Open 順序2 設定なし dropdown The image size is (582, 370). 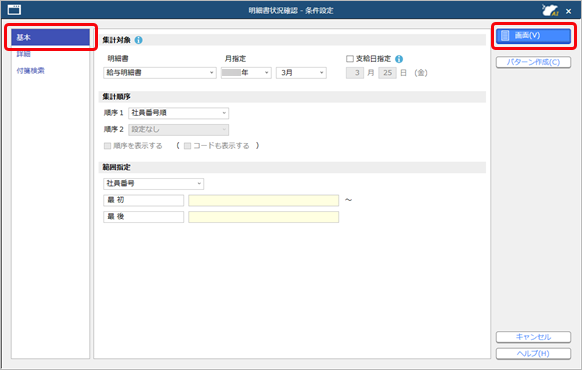pyautogui.click(x=179, y=130)
